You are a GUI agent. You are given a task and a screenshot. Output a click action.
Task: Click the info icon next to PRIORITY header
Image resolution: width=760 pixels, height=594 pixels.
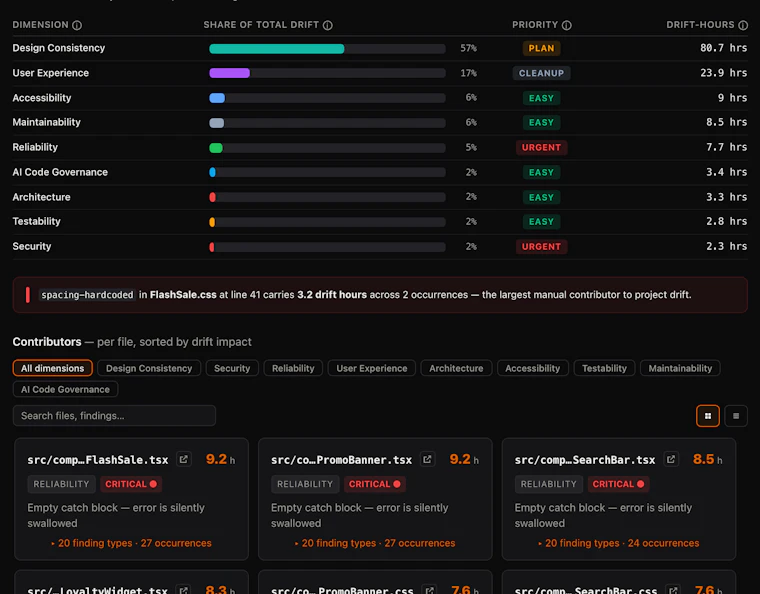[x=566, y=25]
